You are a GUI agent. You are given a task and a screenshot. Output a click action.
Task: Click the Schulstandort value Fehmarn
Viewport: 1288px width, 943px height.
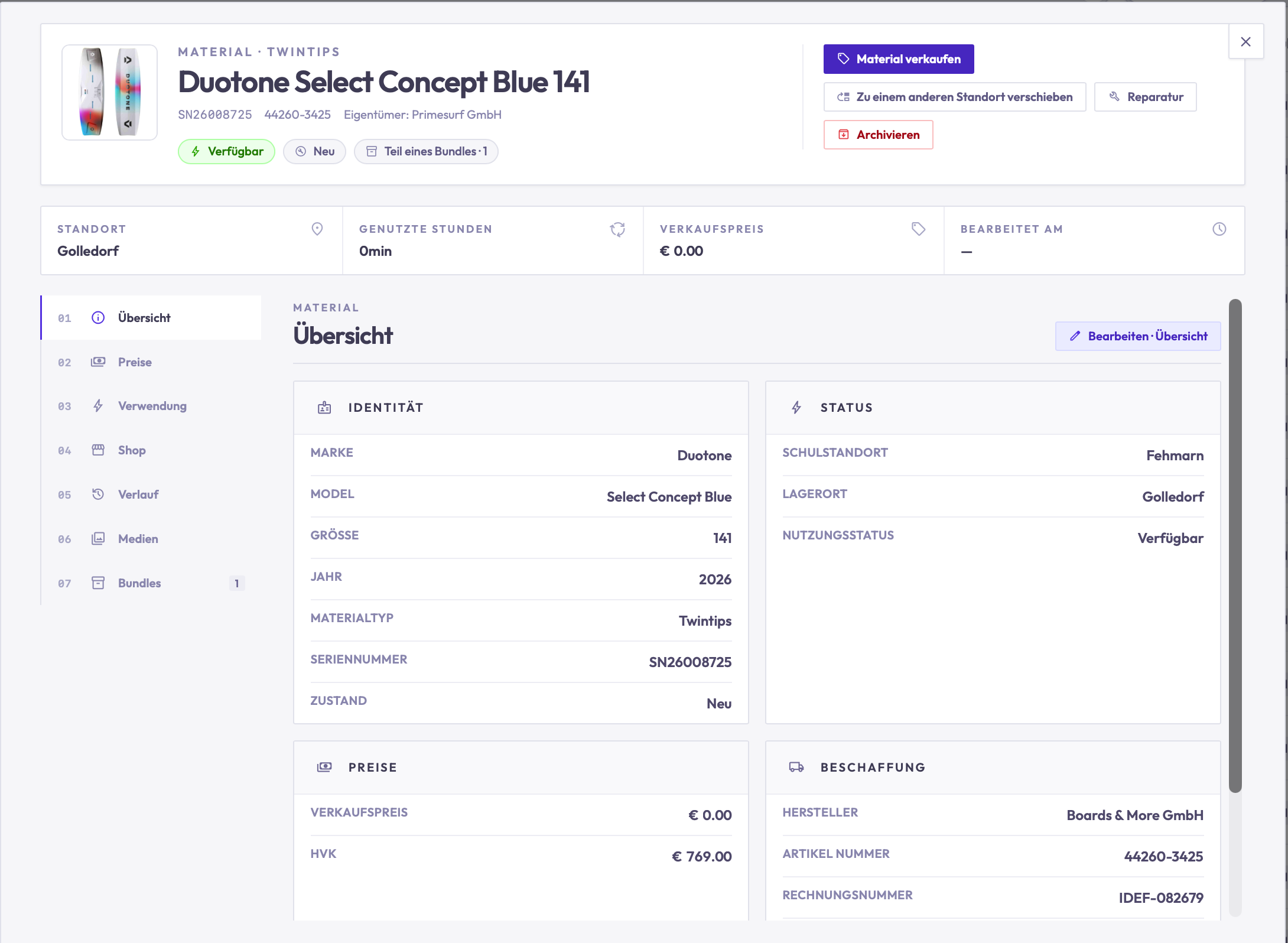(x=1175, y=456)
